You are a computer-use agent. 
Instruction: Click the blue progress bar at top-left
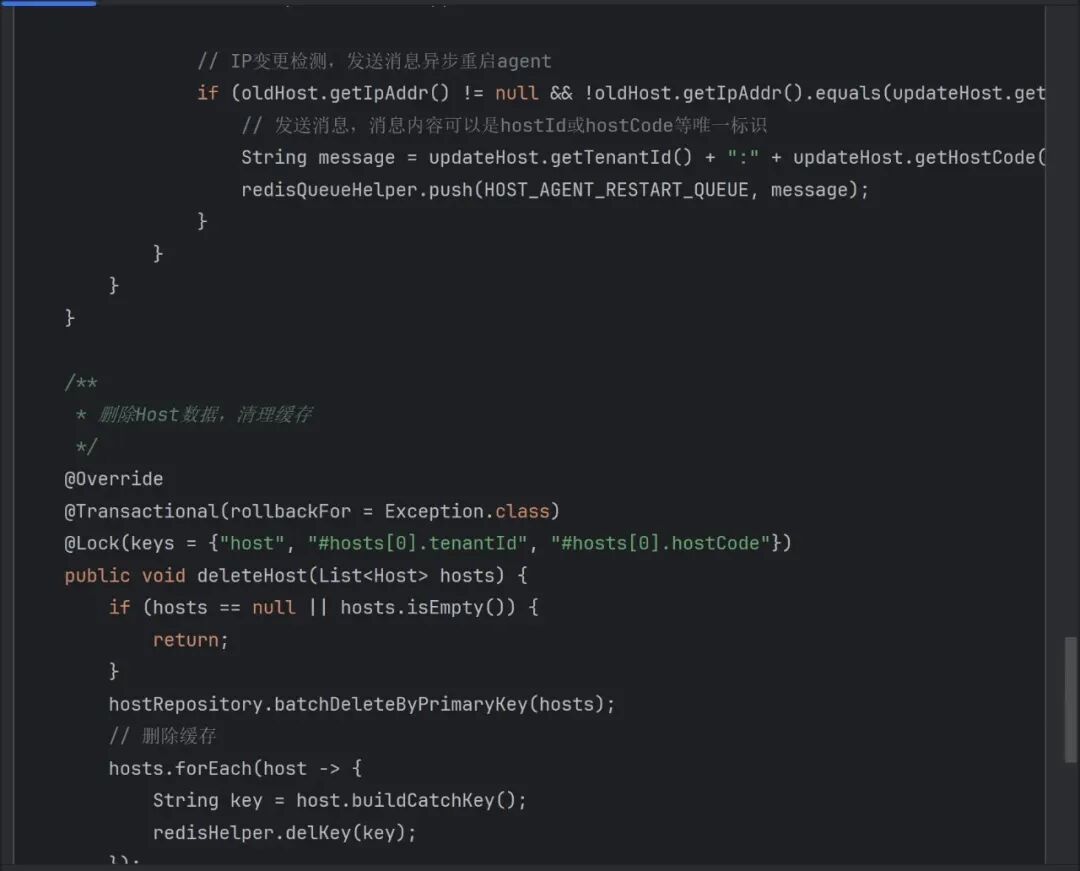[x=48, y=3]
